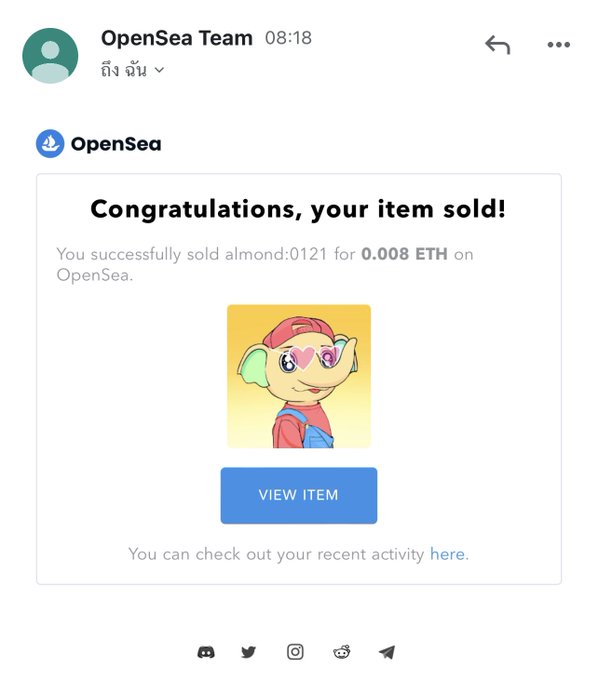Tap the 08:18 timestamp
This screenshot has width=598, height=680.
pos(288,38)
